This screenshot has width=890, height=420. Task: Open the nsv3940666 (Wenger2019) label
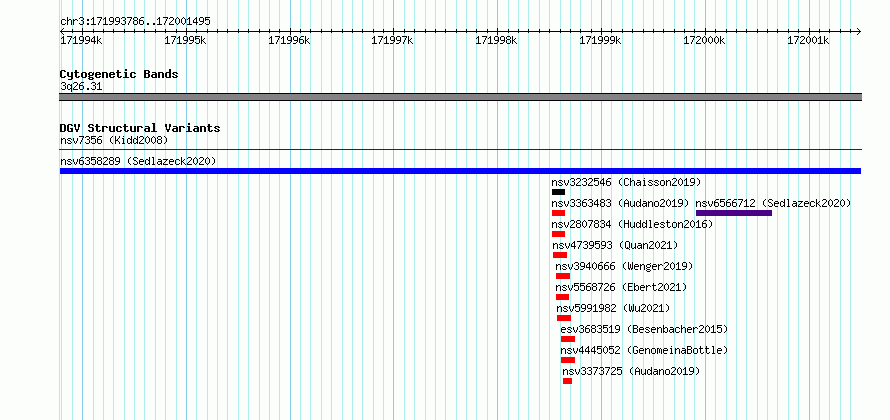(624, 266)
